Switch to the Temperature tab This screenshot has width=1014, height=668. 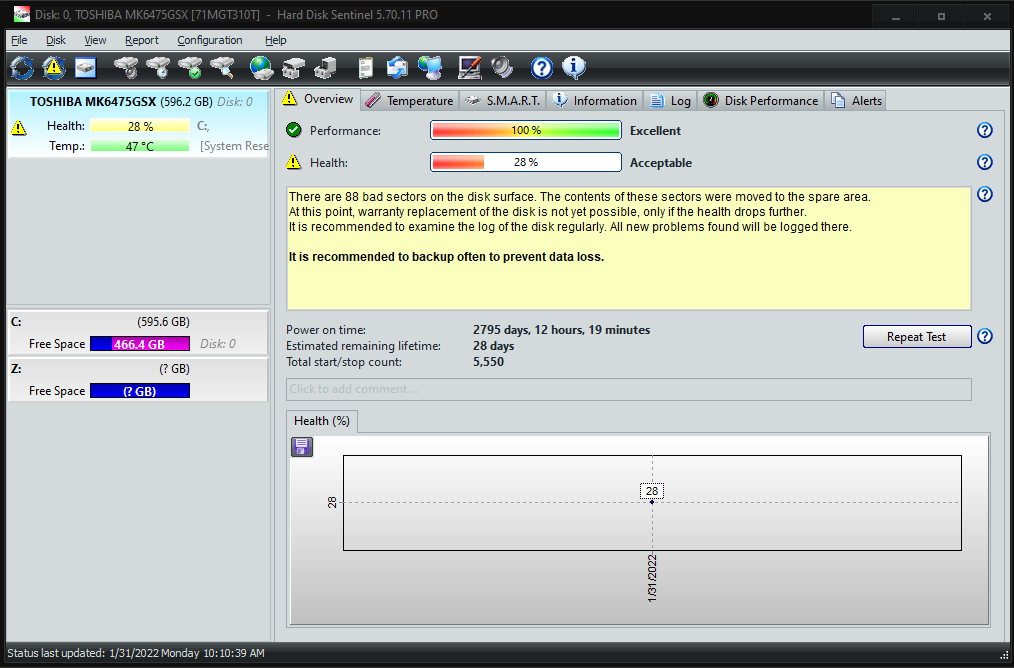click(410, 101)
